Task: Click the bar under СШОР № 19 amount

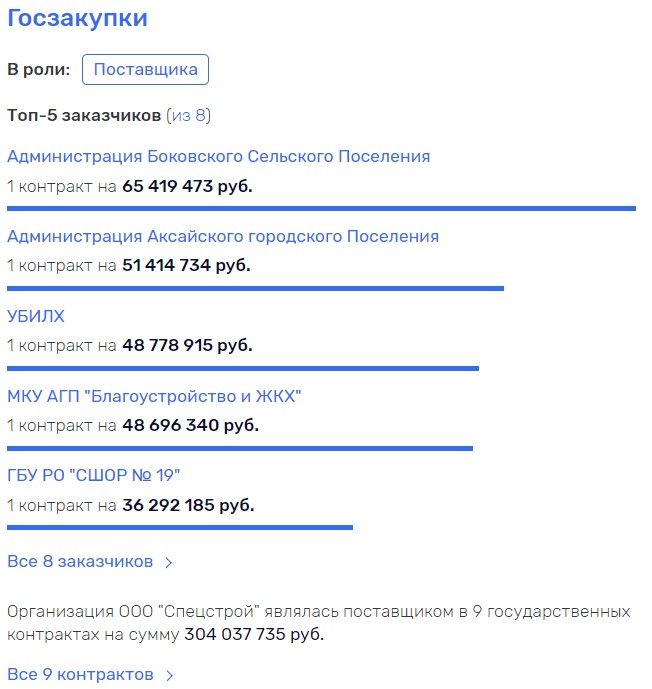Action: 180,527
